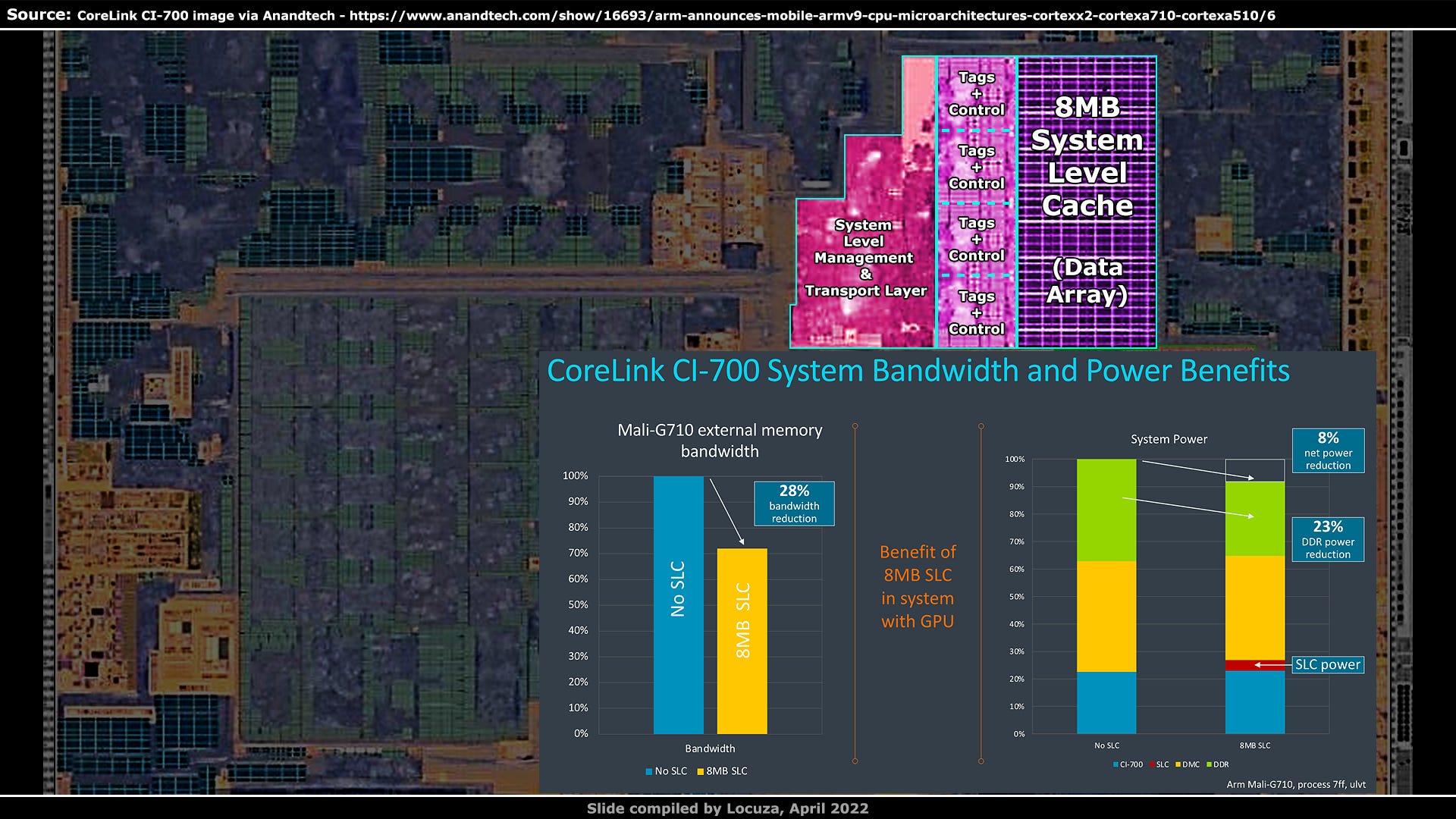
Task: Open the Anandtech source URL at top
Action: pyautogui.click(x=812, y=15)
